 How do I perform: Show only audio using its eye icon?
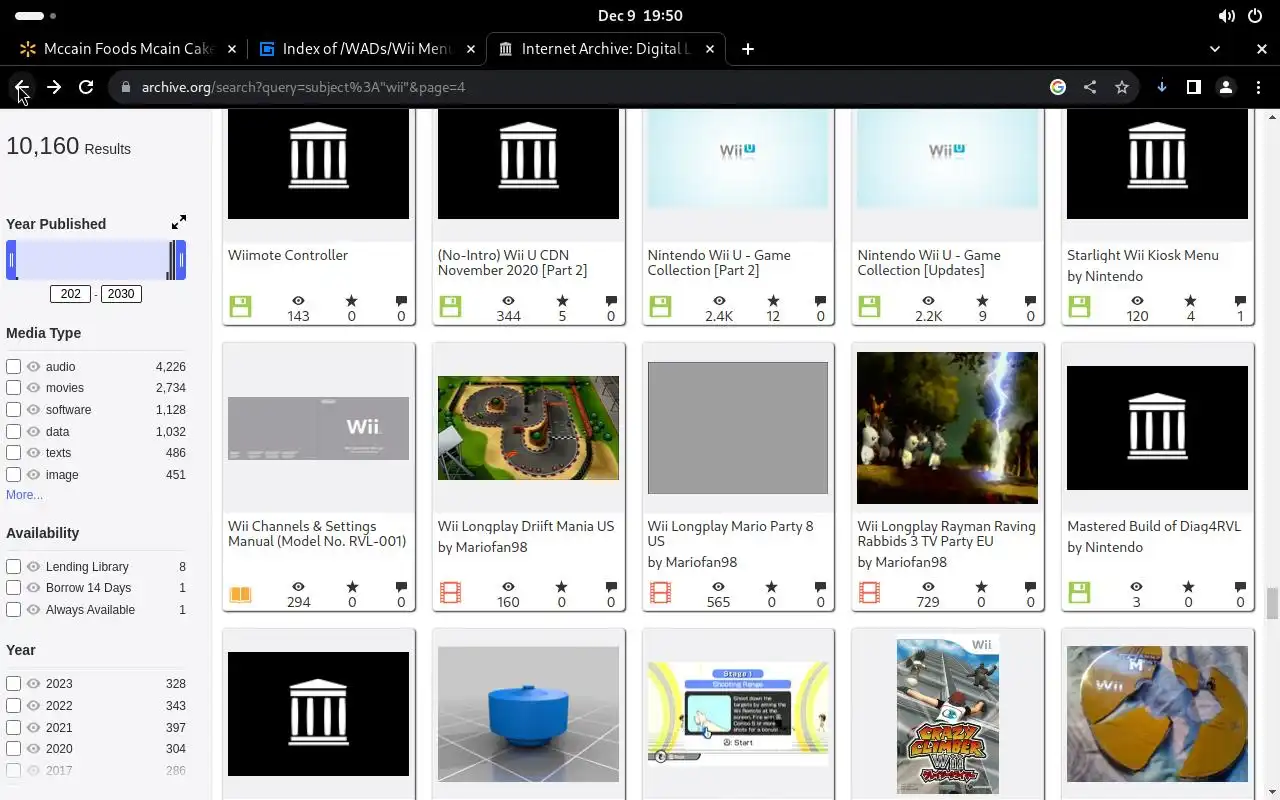(x=34, y=367)
